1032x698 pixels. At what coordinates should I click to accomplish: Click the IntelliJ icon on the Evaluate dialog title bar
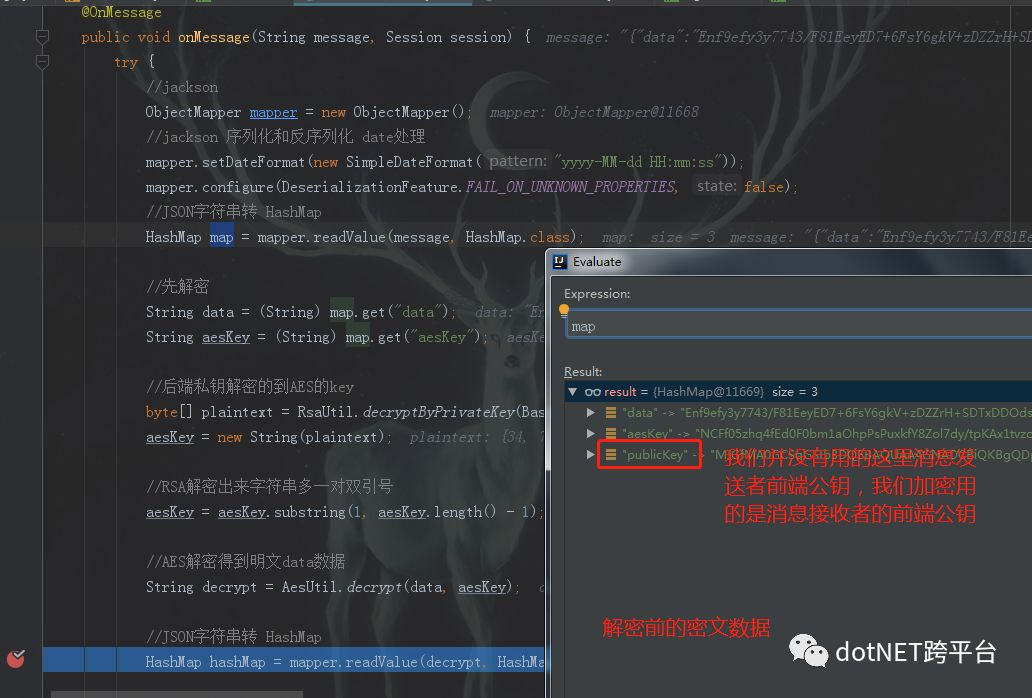pyautogui.click(x=558, y=261)
